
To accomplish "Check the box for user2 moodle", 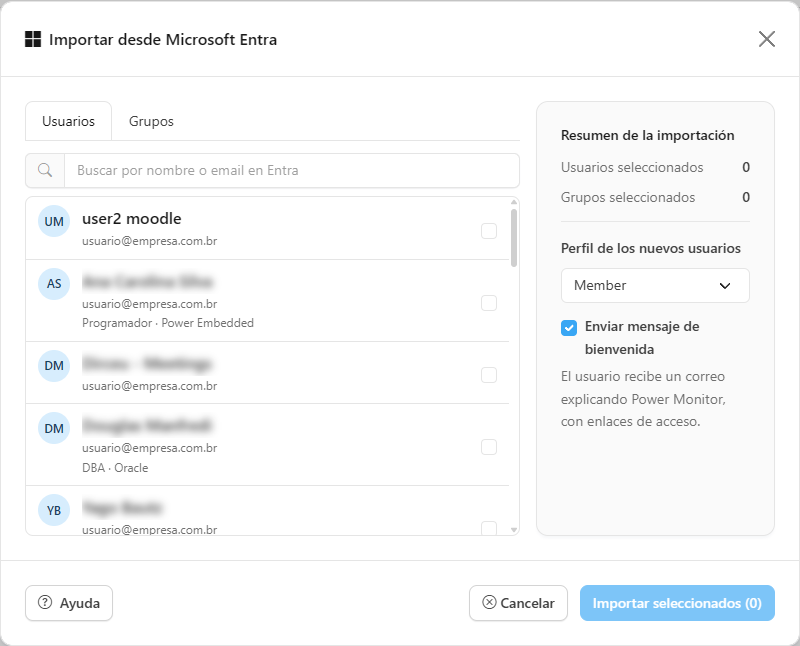I will click(489, 231).
